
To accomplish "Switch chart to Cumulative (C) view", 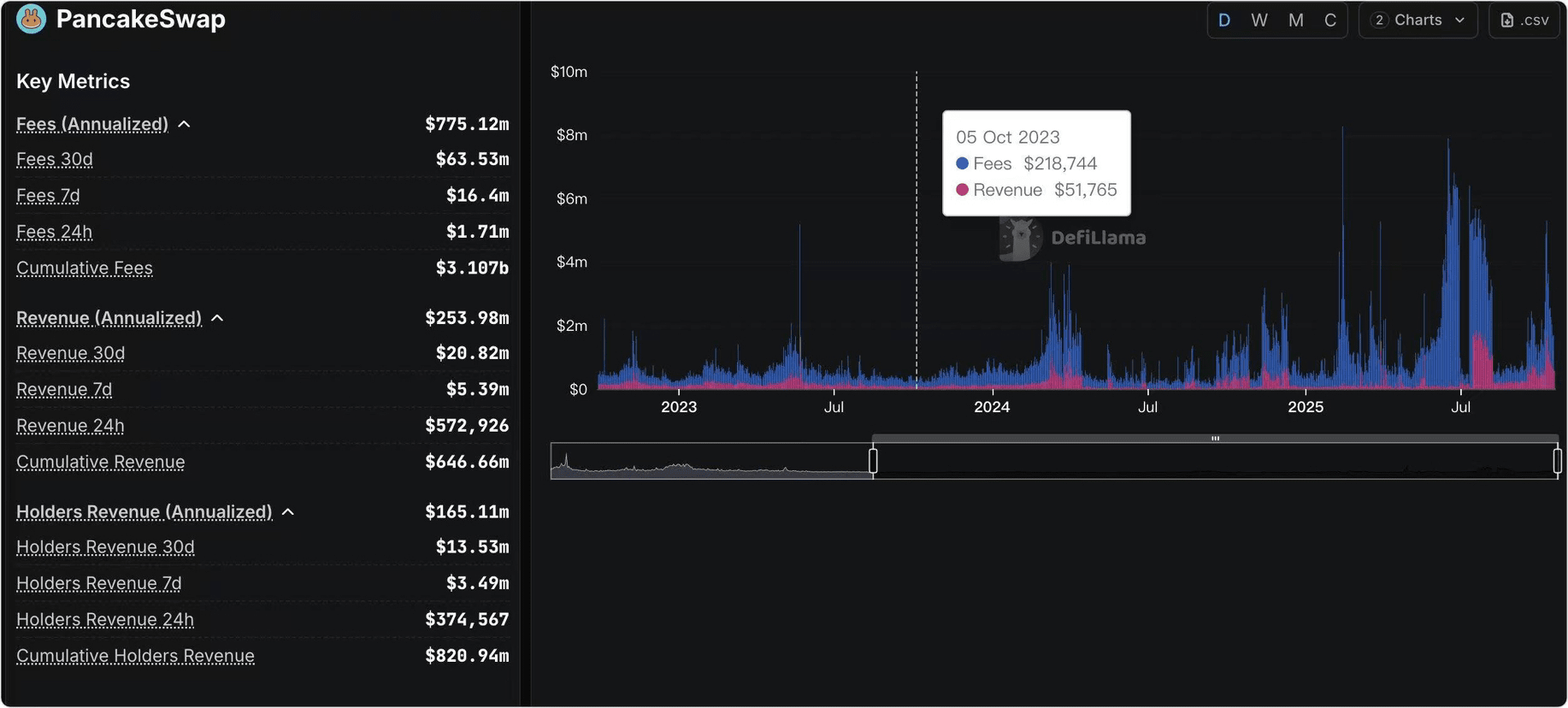I will click(1330, 20).
